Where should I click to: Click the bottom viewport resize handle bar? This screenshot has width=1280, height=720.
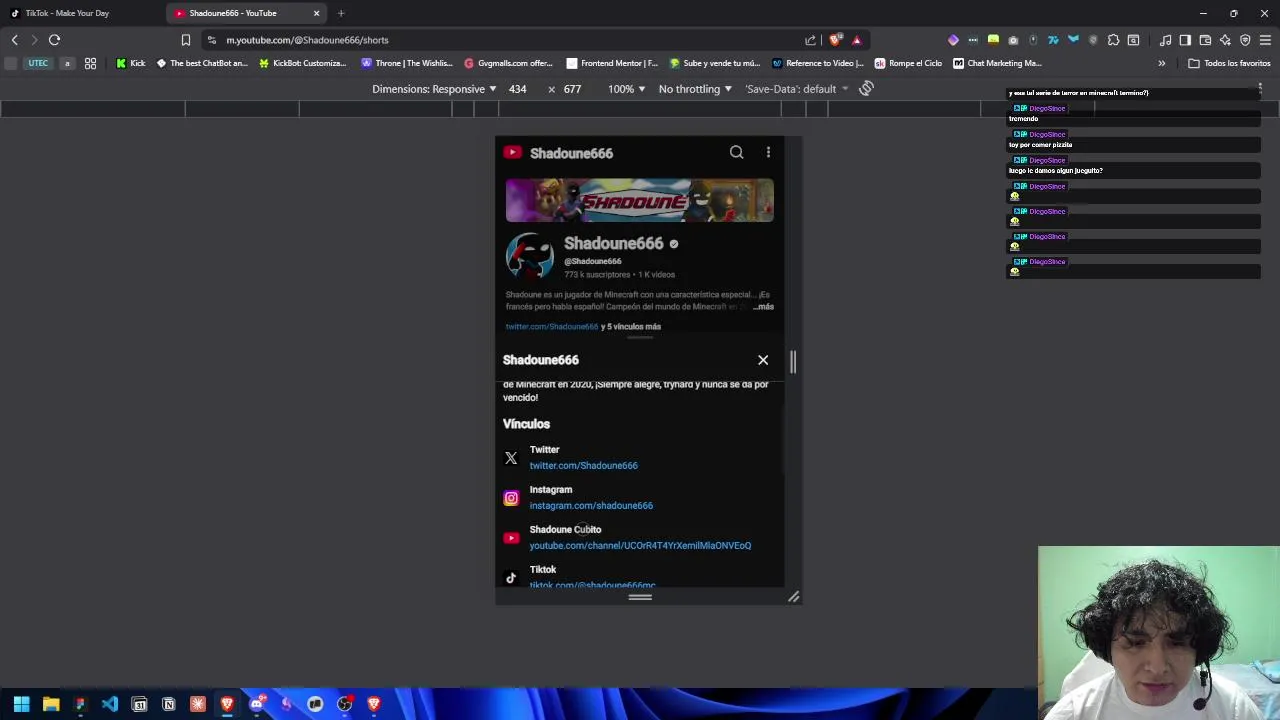point(640,598)
